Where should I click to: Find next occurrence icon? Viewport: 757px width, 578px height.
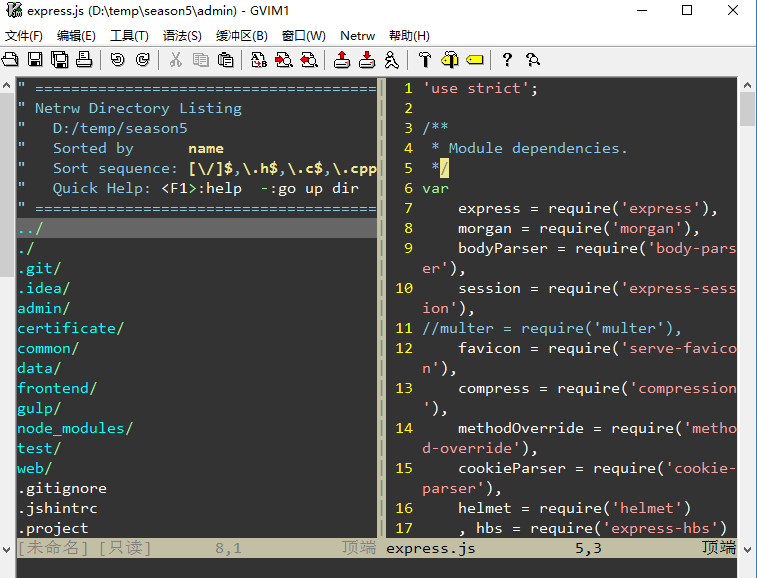click(x=284, y=59)
